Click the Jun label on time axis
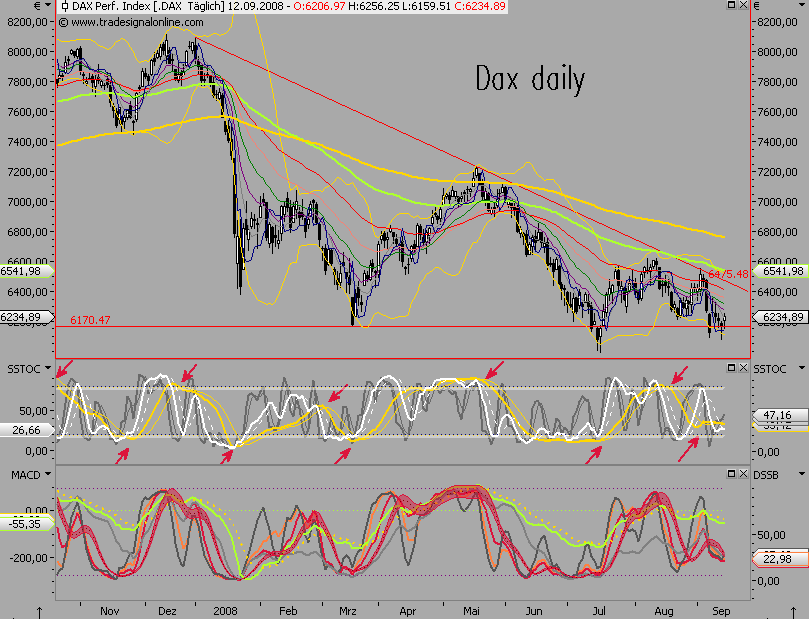This screenshot has height=619, width=809. point(534,611)
